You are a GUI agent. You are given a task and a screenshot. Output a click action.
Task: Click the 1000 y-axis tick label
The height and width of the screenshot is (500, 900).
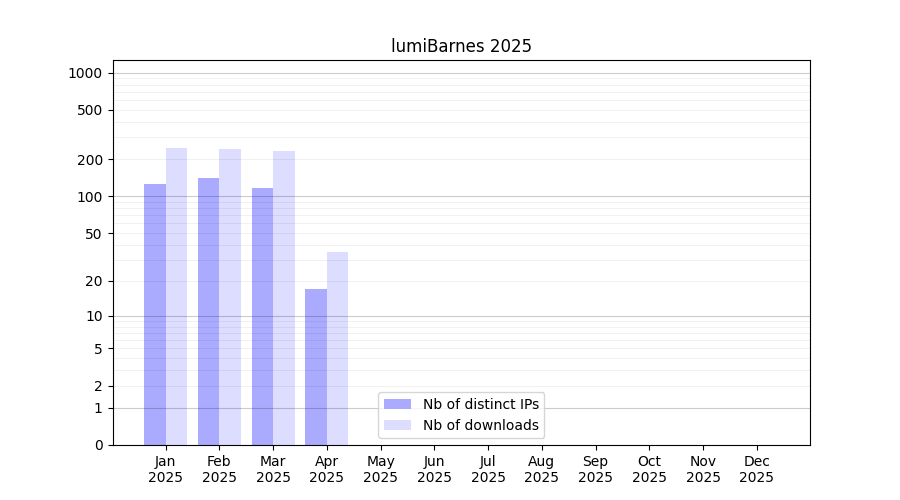[x=85, y=73]
